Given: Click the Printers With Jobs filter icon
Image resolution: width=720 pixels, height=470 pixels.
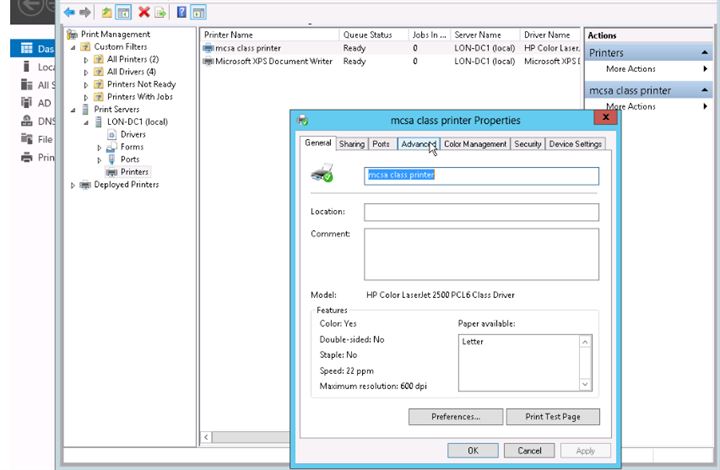Looking at the screenshot, I should coord(99,97).
